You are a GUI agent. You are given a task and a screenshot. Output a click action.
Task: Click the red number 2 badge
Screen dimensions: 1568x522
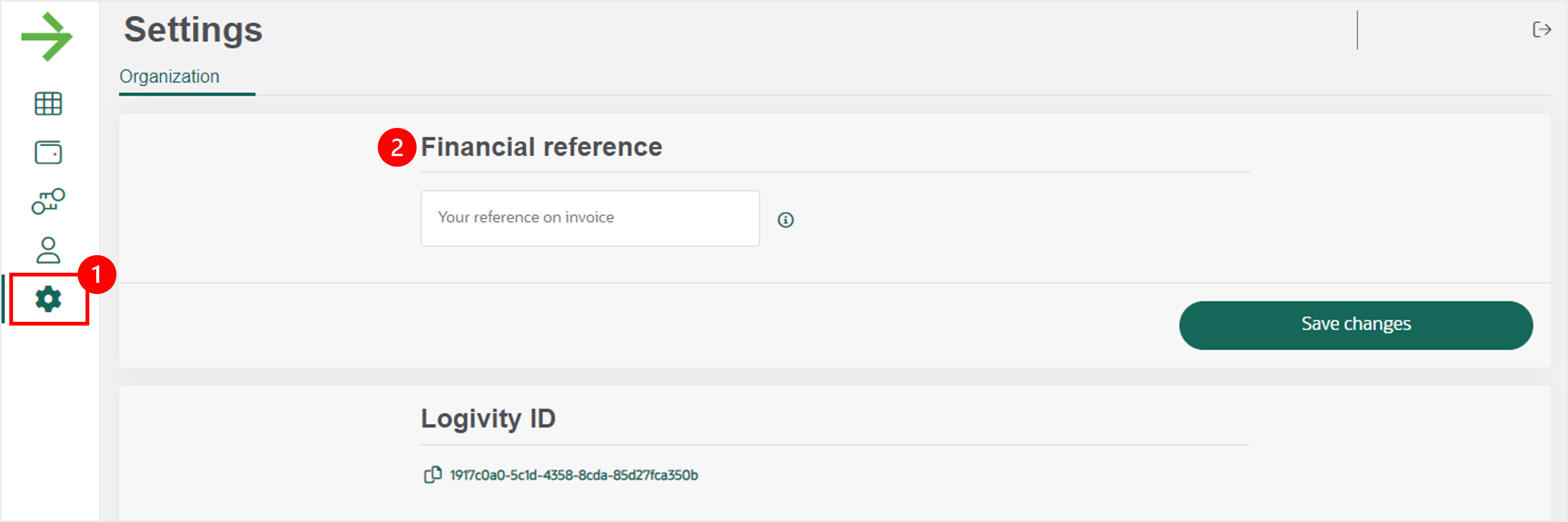[397, 147]
